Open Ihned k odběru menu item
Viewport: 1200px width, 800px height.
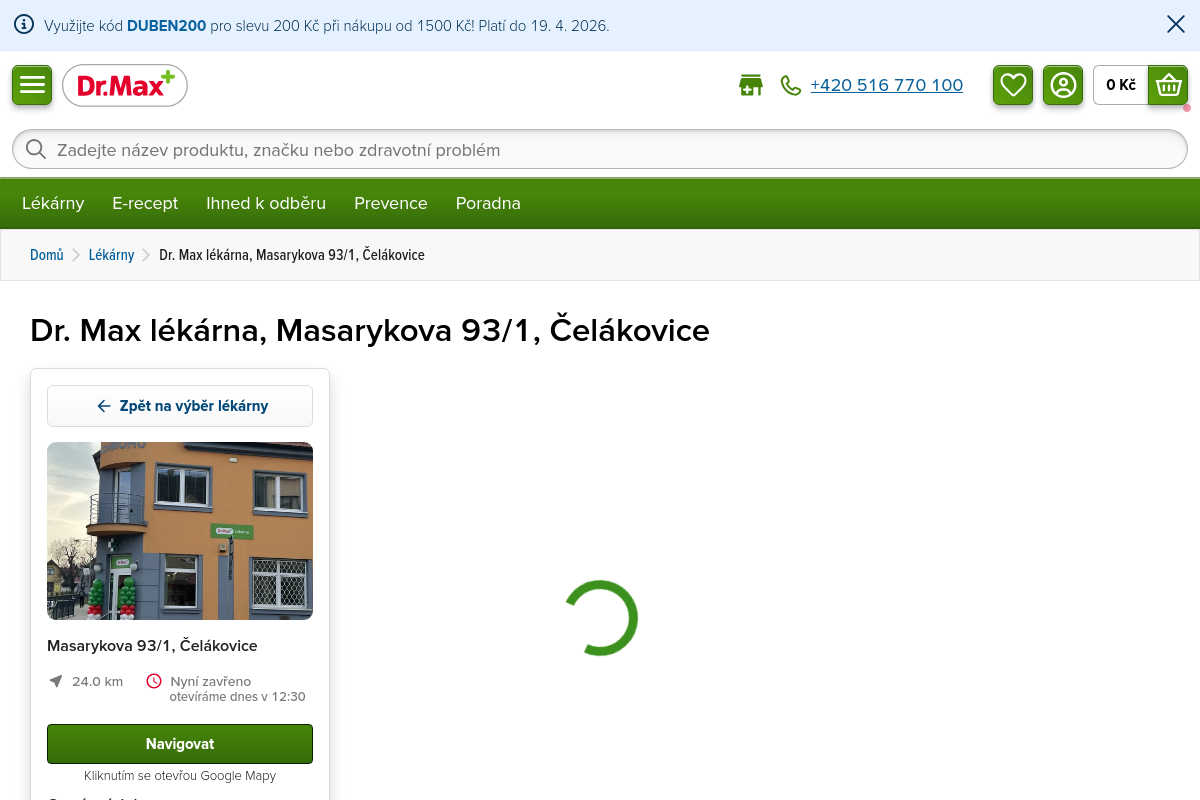[266, 203]
